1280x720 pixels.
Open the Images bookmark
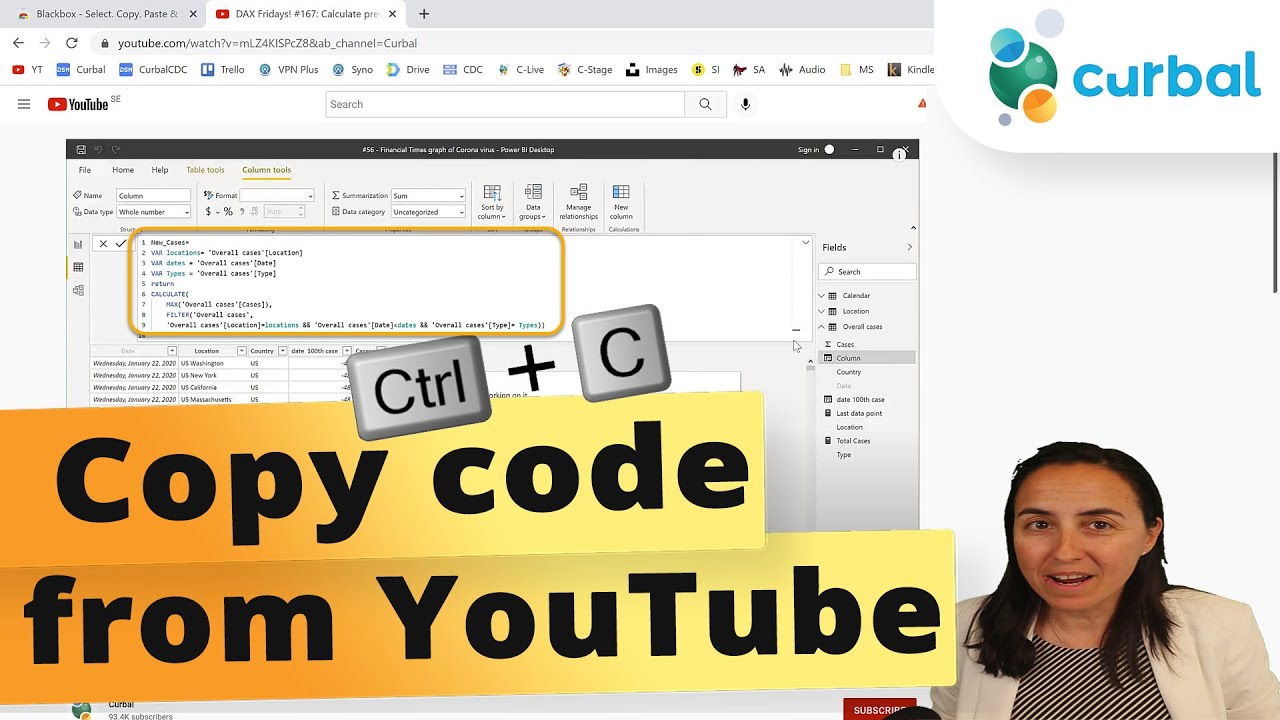point(652,70)
